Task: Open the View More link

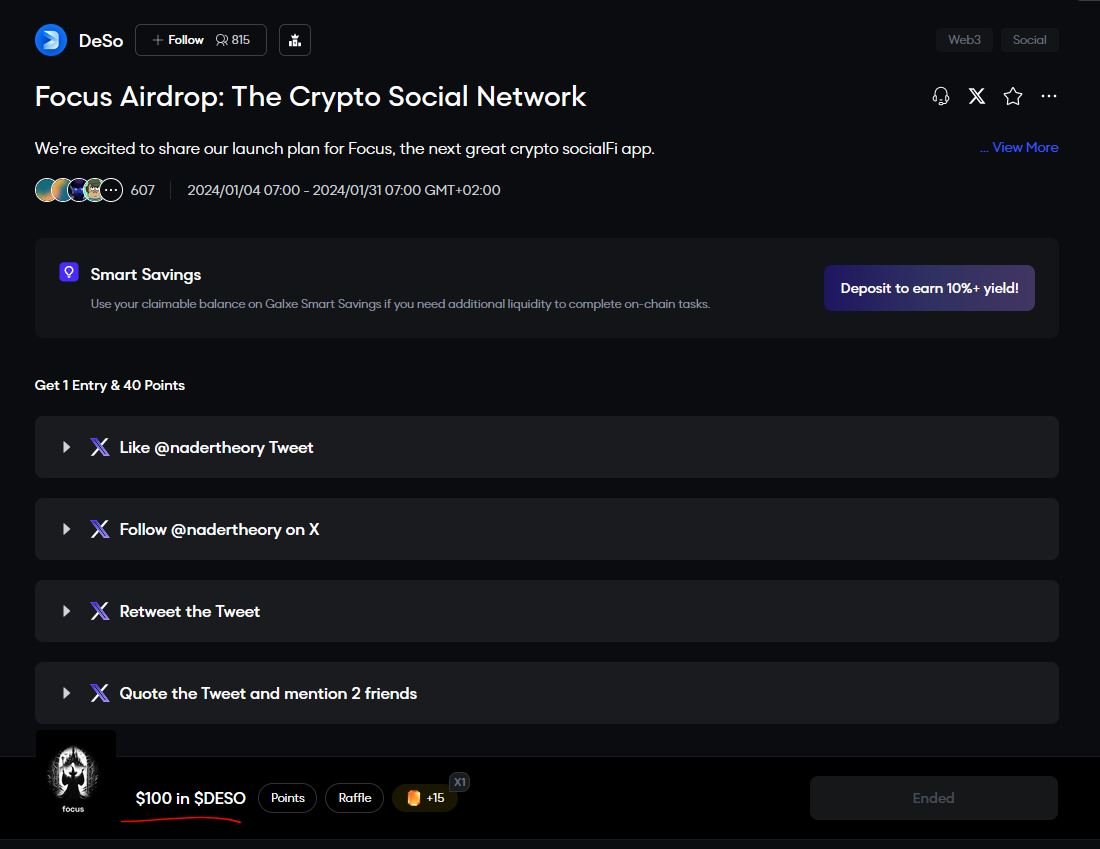Action: point(1019,147)
